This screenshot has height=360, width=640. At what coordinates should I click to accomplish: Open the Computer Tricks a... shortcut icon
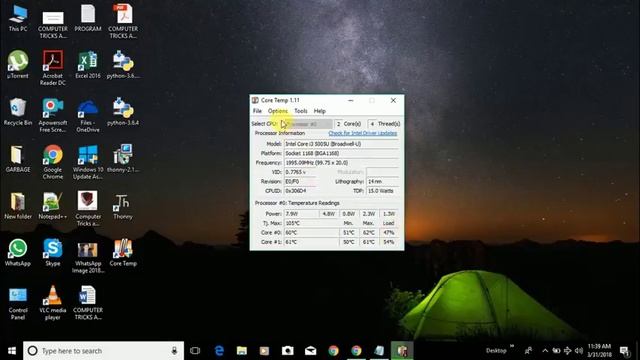point(88,209)
